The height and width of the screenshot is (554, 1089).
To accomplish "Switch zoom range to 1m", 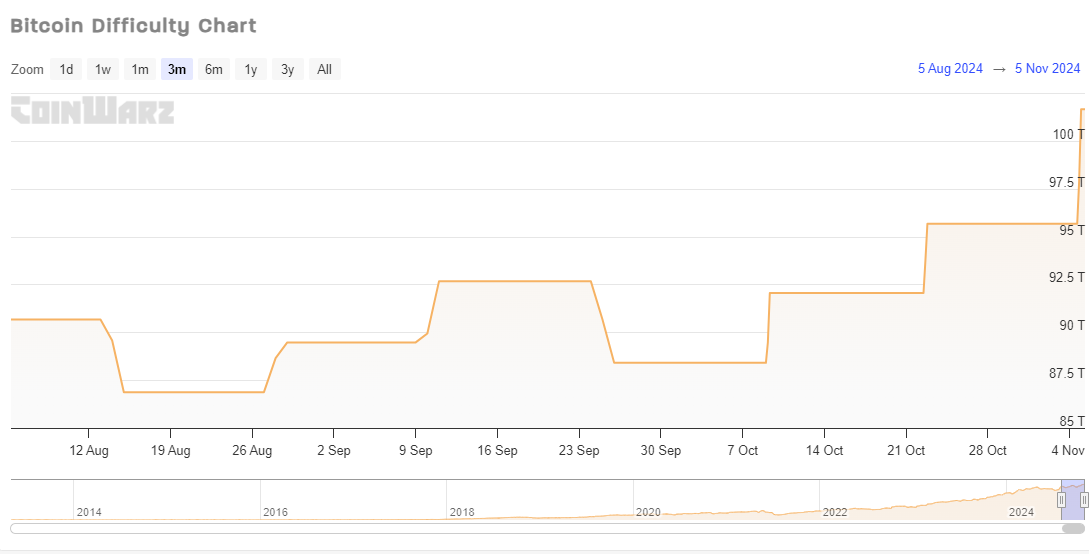I will pos(140,69).
